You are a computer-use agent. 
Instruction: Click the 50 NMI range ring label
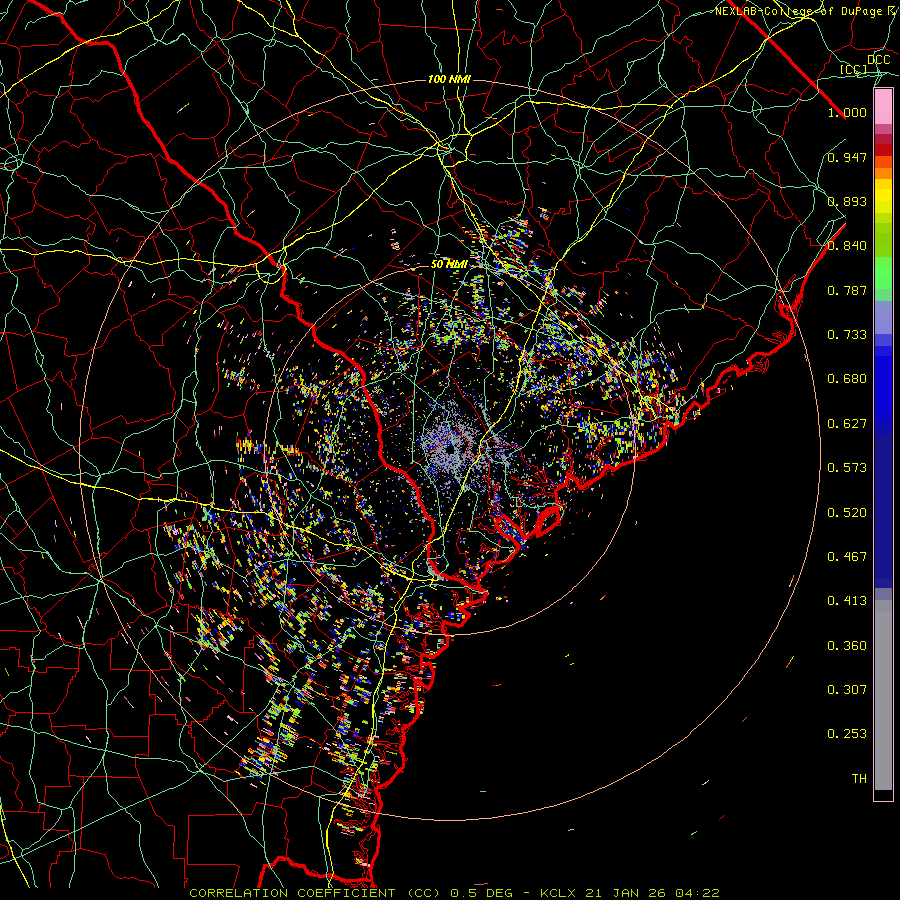point(449,265)
